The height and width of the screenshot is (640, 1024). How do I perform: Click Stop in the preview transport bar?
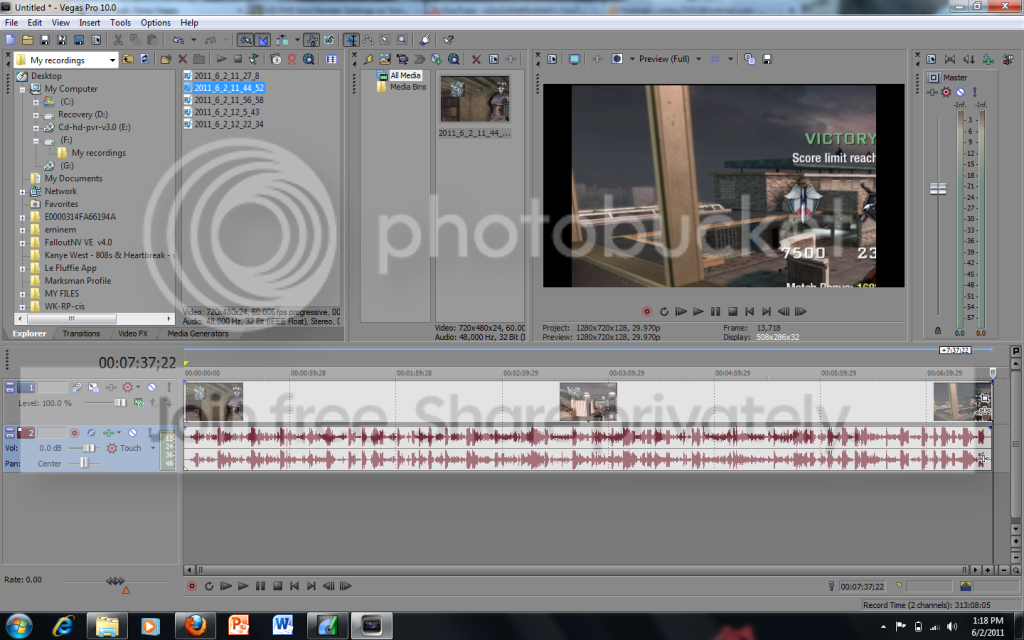click(x=732, y=312)
